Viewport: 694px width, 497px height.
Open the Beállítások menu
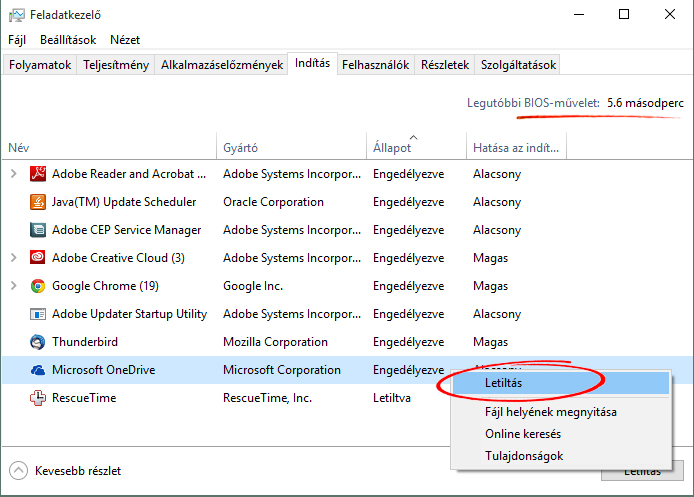(x=68, y=40)
